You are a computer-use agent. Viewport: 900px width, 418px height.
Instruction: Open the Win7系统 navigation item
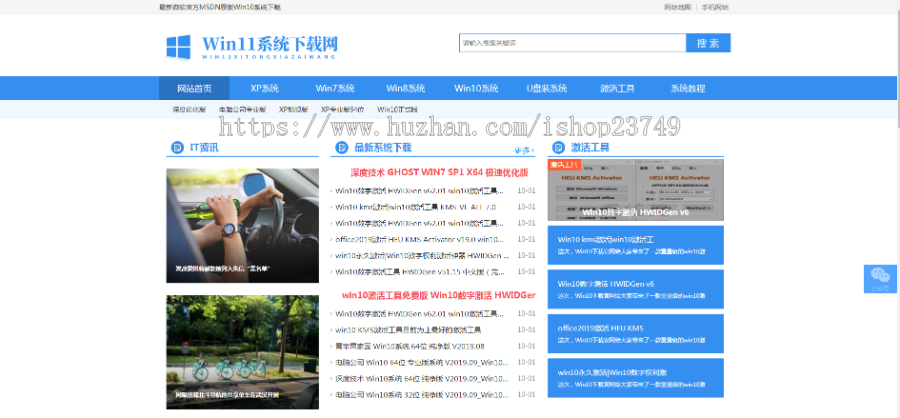tap(335, 88)
